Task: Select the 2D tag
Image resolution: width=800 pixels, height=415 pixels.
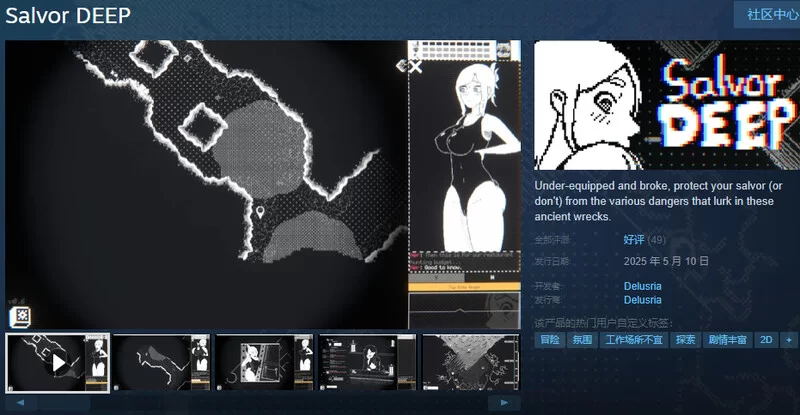Action: click(x=766, y=340)
